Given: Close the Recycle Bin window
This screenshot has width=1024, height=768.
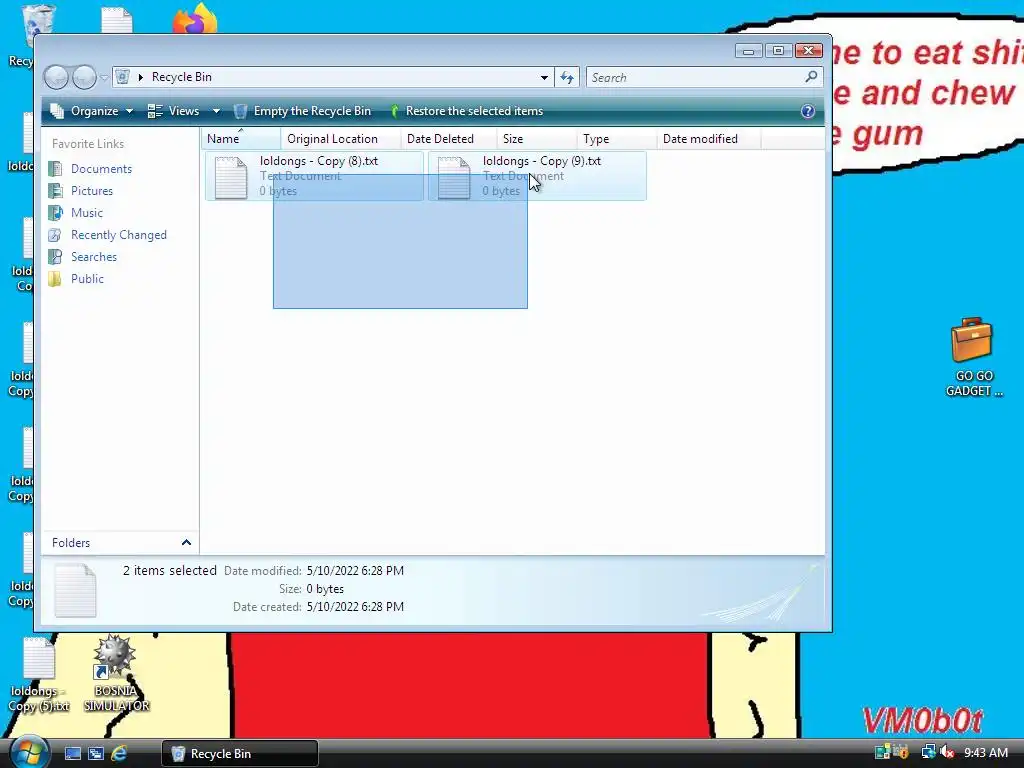Looking at the screenshot, I should pos(808,50).
